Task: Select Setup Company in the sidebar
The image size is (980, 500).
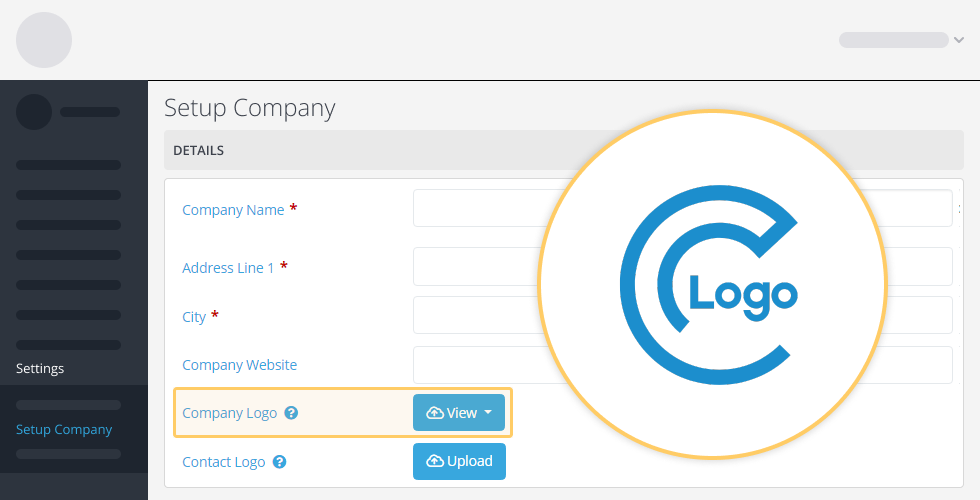Action: point(64,430)
